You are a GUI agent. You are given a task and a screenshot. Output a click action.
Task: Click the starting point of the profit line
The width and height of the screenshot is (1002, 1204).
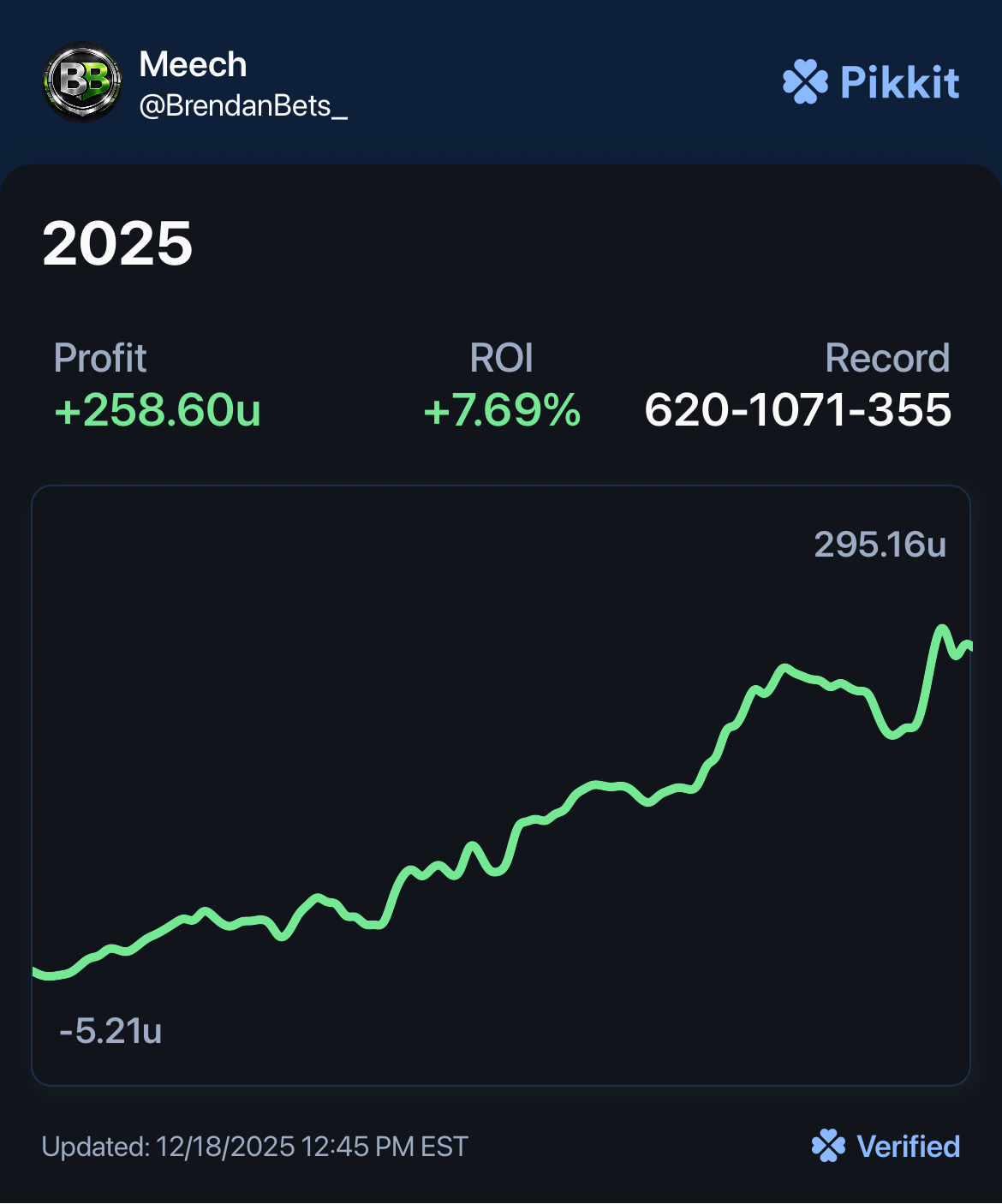tap(36, 971)
